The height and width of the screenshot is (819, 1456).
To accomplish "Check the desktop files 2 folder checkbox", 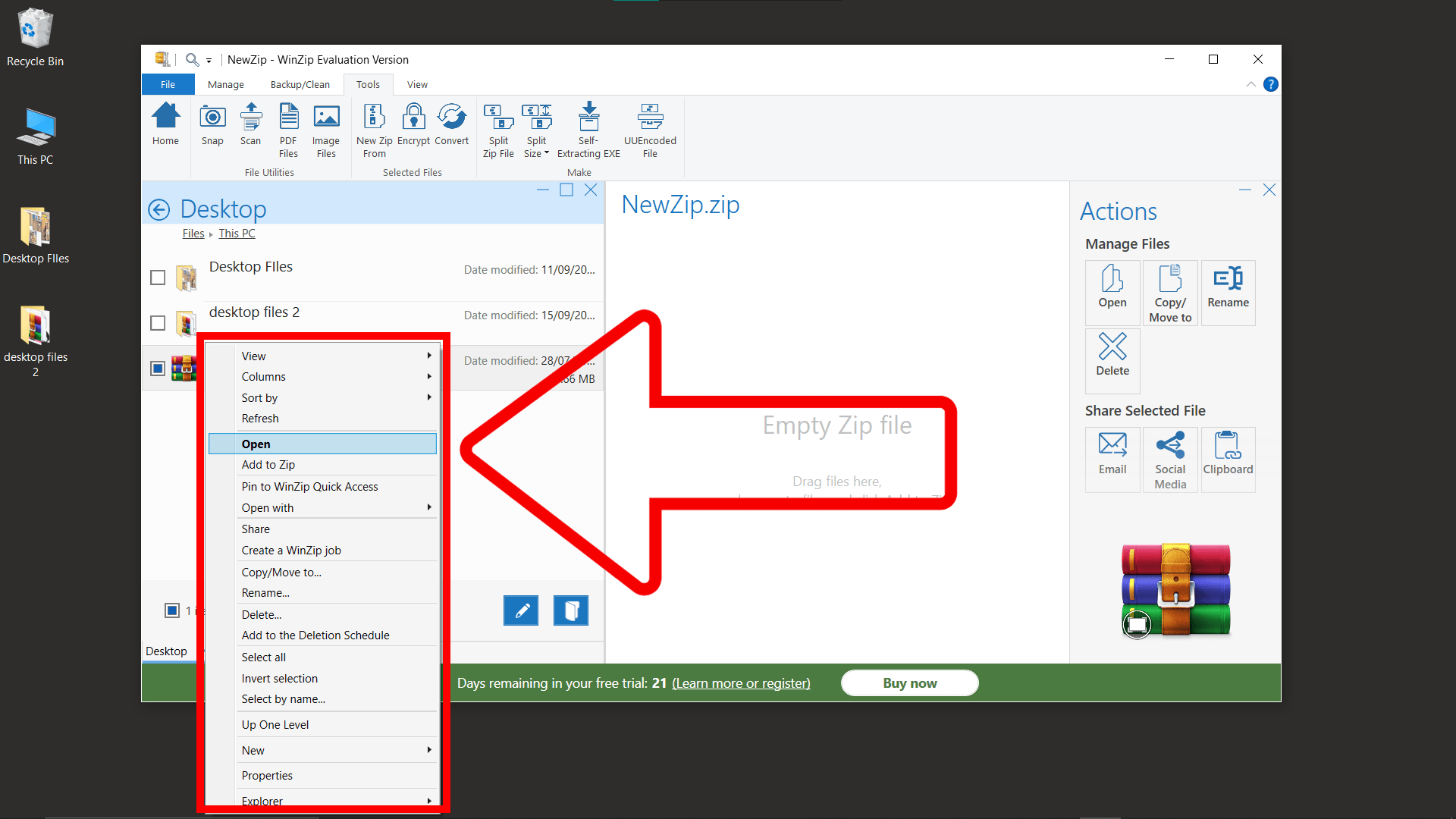I will click(158, 322).
